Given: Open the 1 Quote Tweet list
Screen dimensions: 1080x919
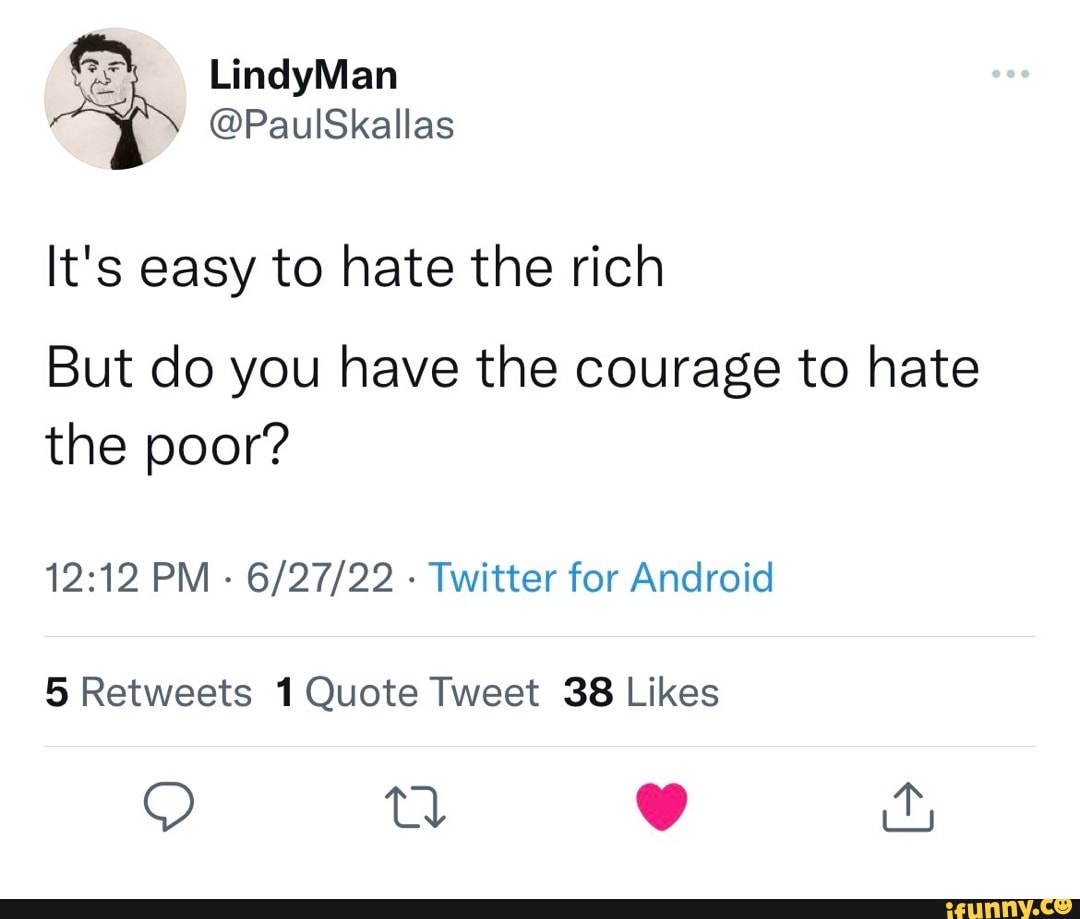Looking at the screenshot, I should (x=406, y=692).
